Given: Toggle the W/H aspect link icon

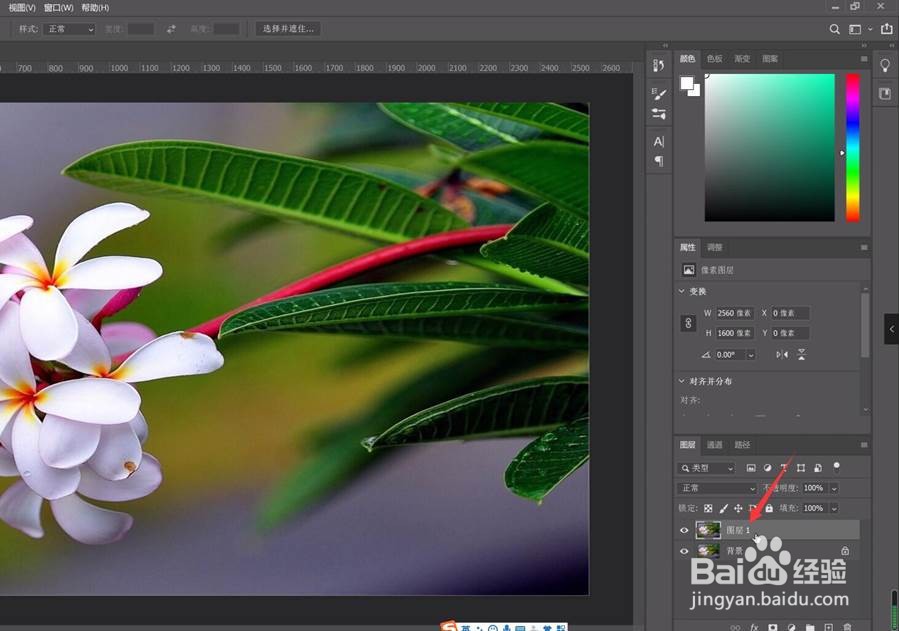Looking at the screenshot, I should click(x=688, y=323).
